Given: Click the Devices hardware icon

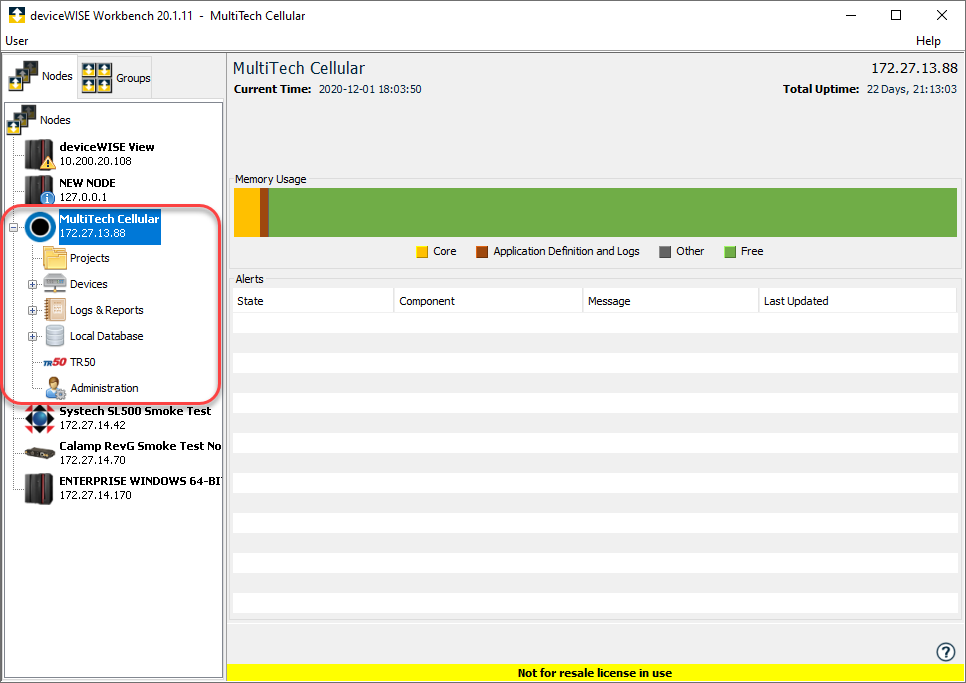Looking at the screenshot, I should tap(55, 284).
